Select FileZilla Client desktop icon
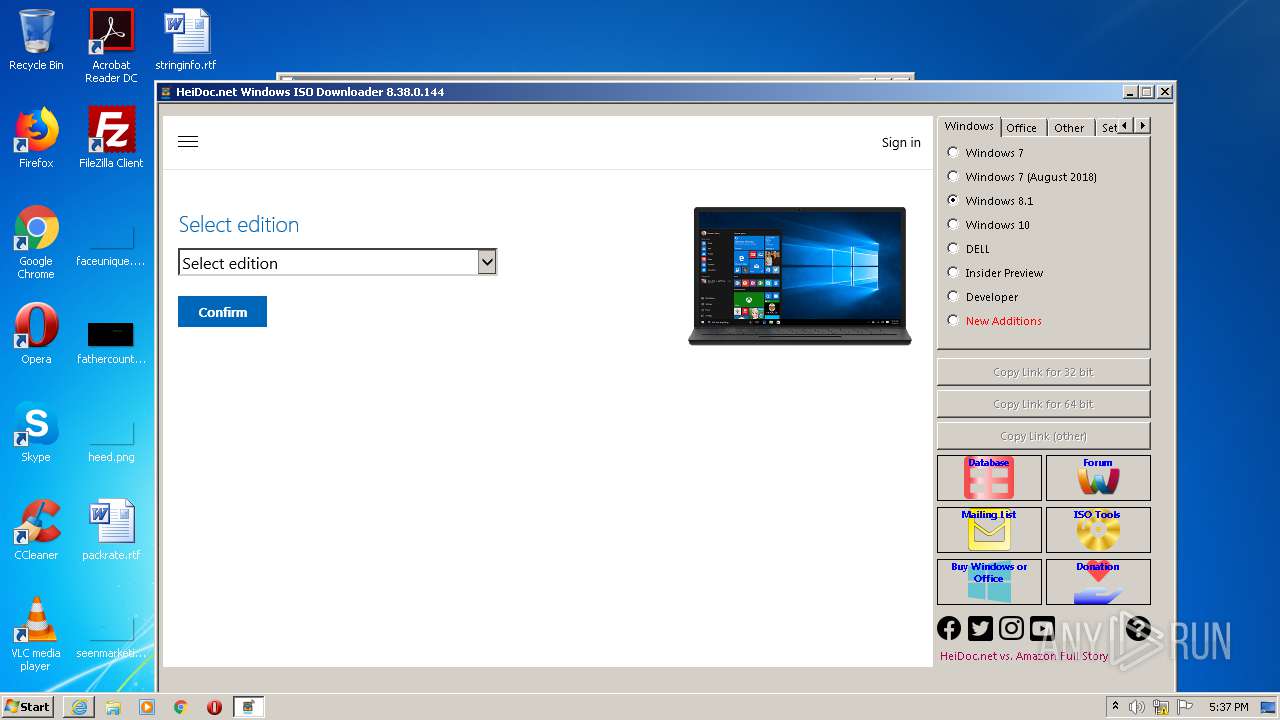 pyautogui.click(x=111, y=138)
